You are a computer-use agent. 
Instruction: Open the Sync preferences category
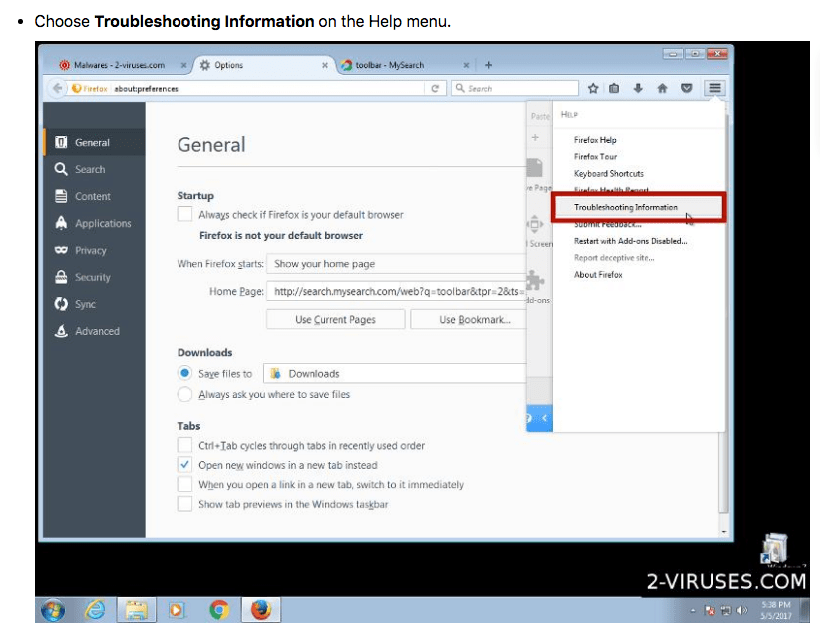click(x=95, y=304)
